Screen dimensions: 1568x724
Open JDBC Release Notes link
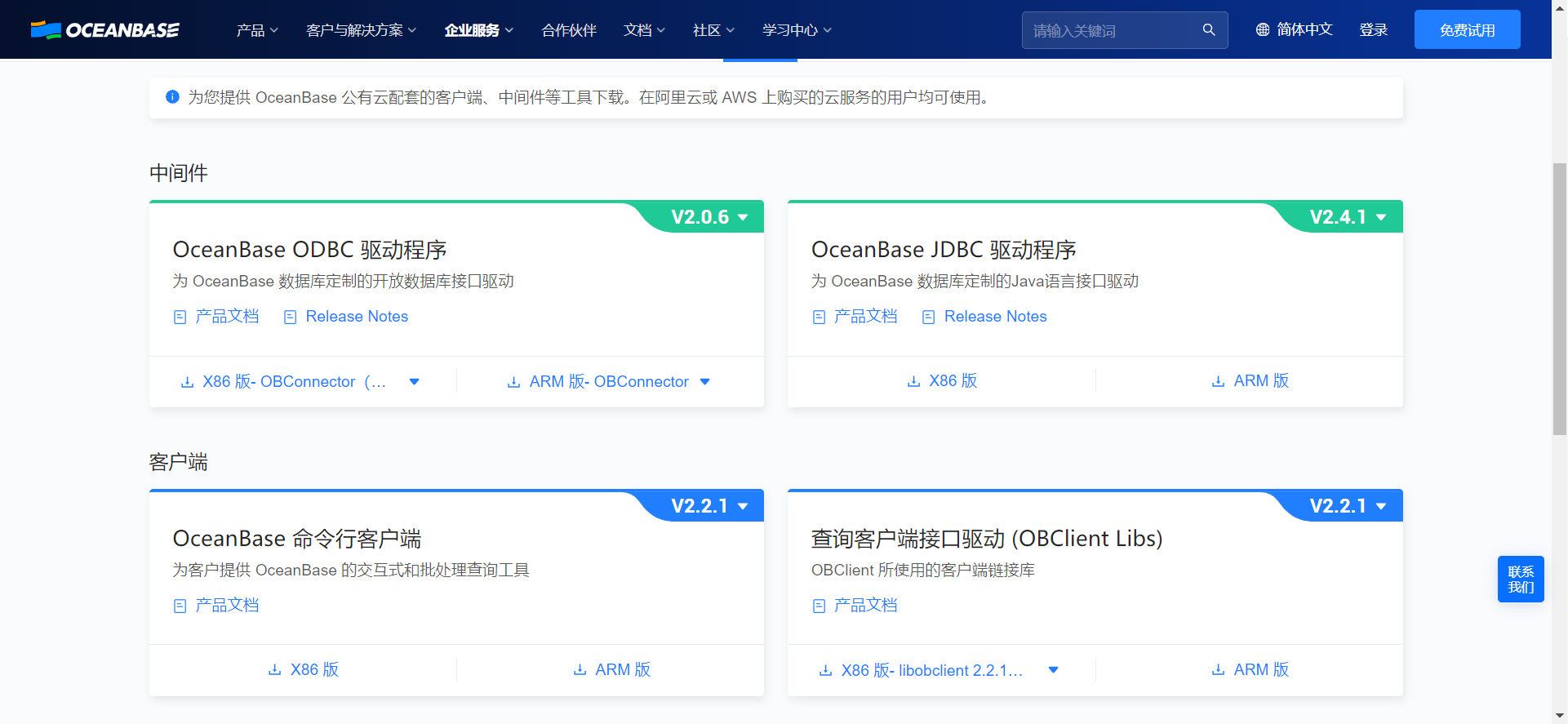pyautogui.click(x=995, y=317)
